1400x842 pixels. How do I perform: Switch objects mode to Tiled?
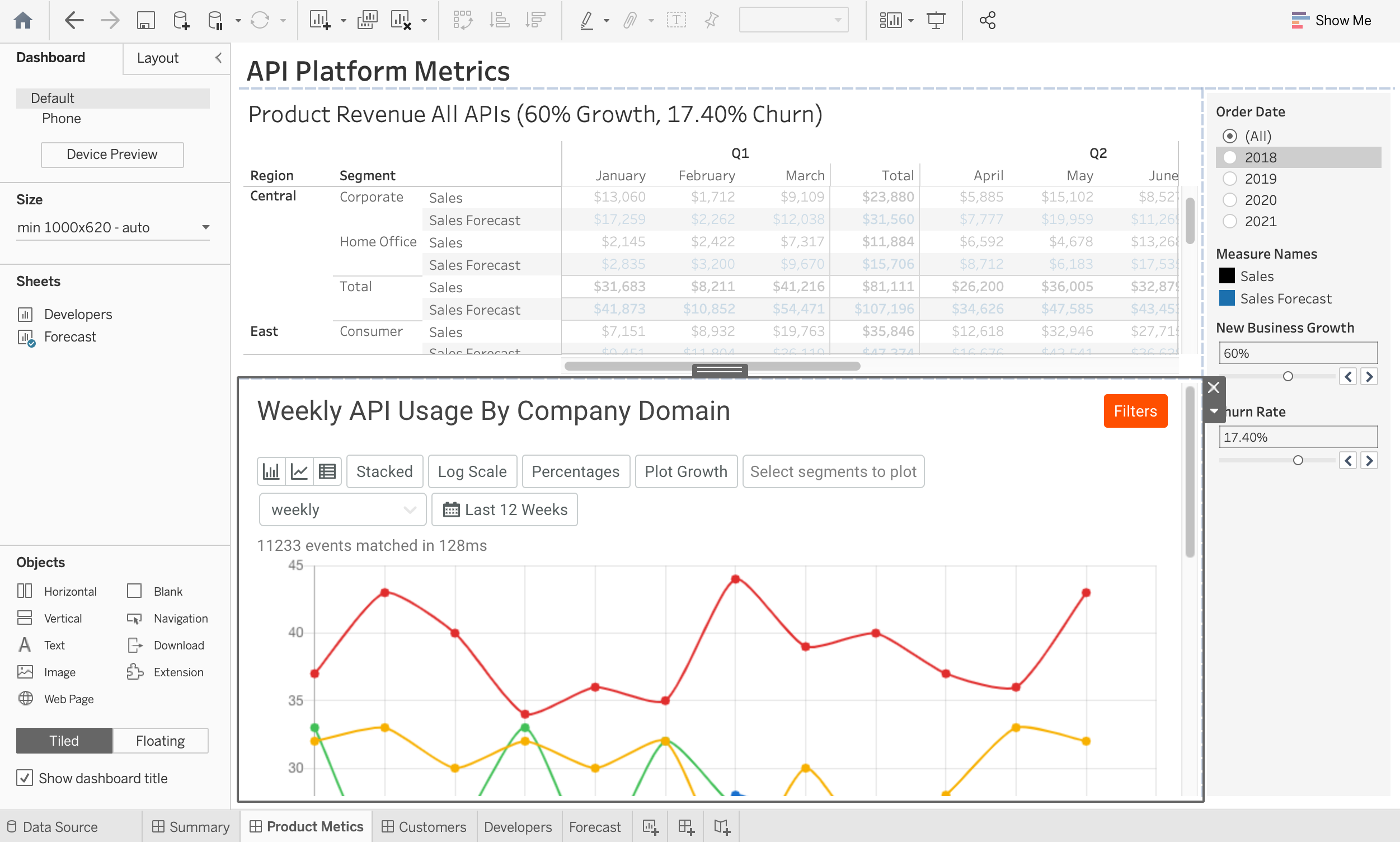point(64,741)
